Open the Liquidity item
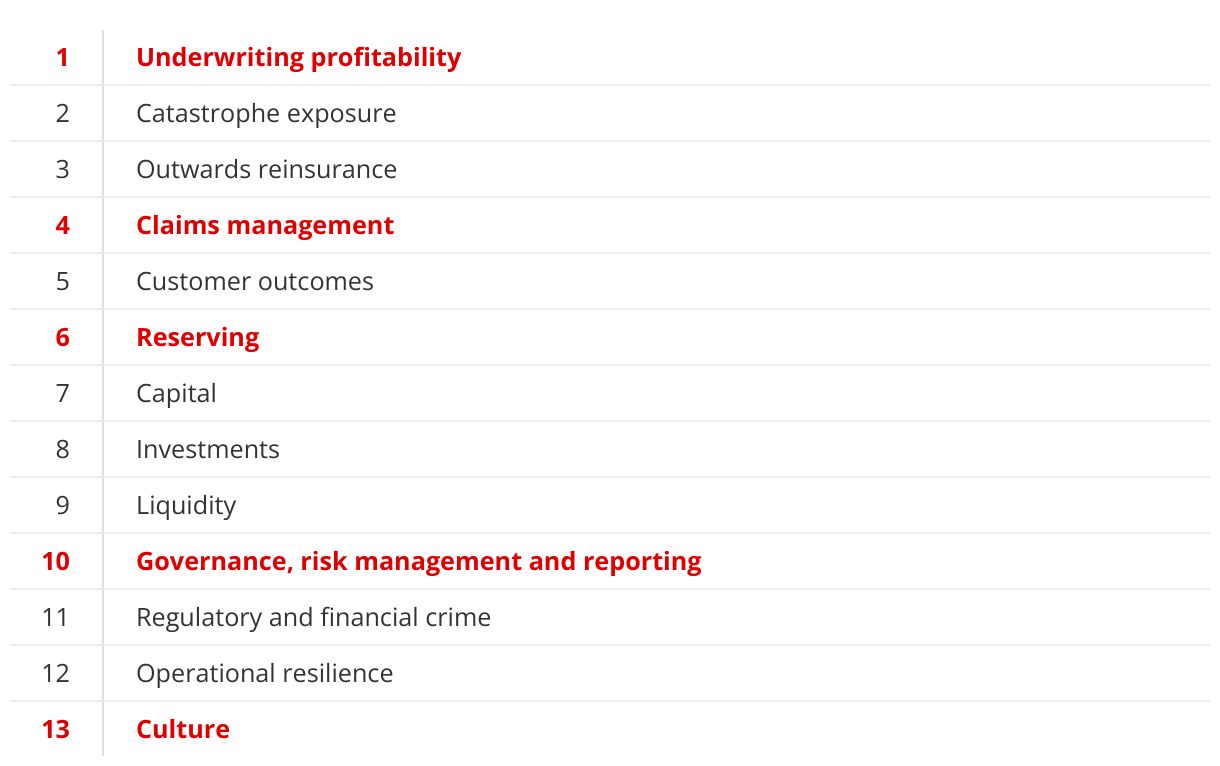Image resolution: width=1220 pixels, height=766 pixels. pos(186,505)
